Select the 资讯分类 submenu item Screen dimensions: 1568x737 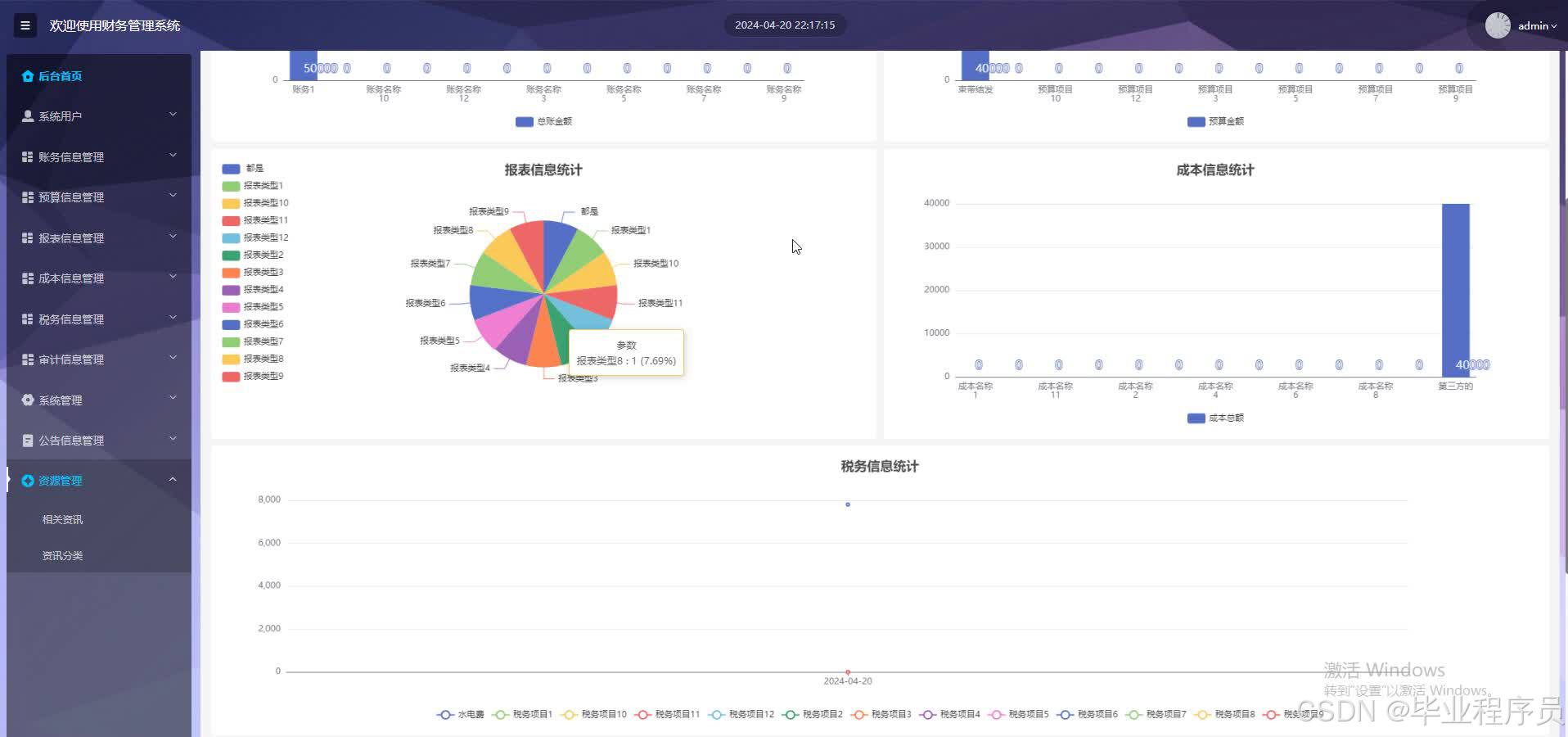pos(61,555)
